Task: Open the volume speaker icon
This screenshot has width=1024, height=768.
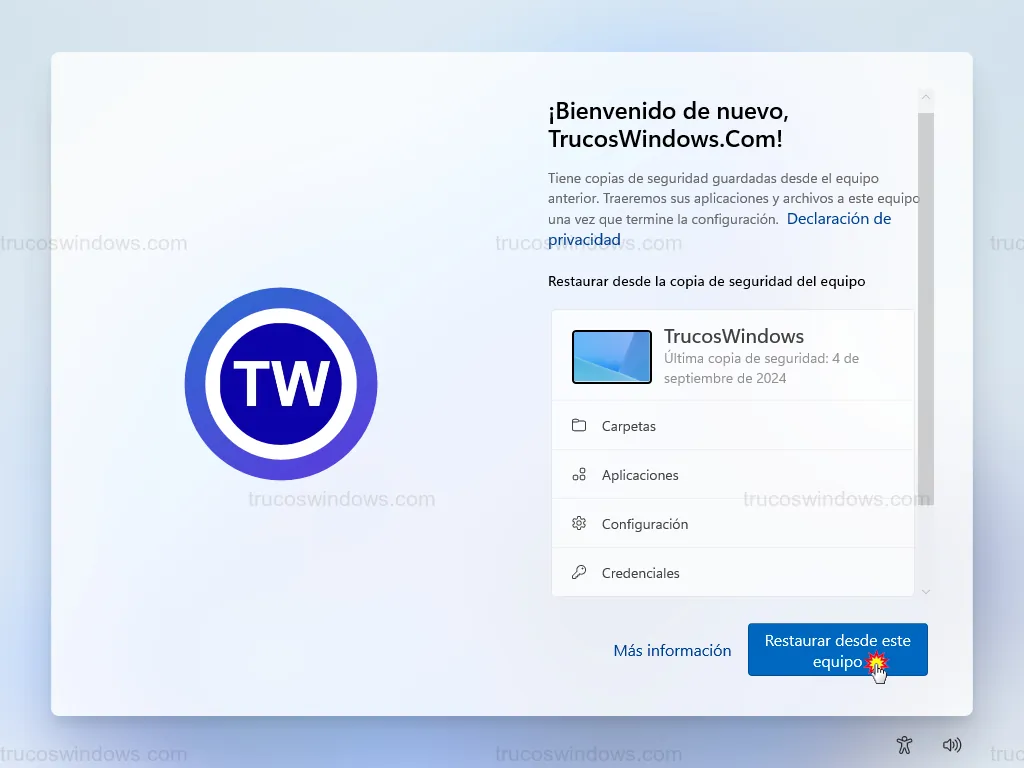Action: tap(952, 745)
